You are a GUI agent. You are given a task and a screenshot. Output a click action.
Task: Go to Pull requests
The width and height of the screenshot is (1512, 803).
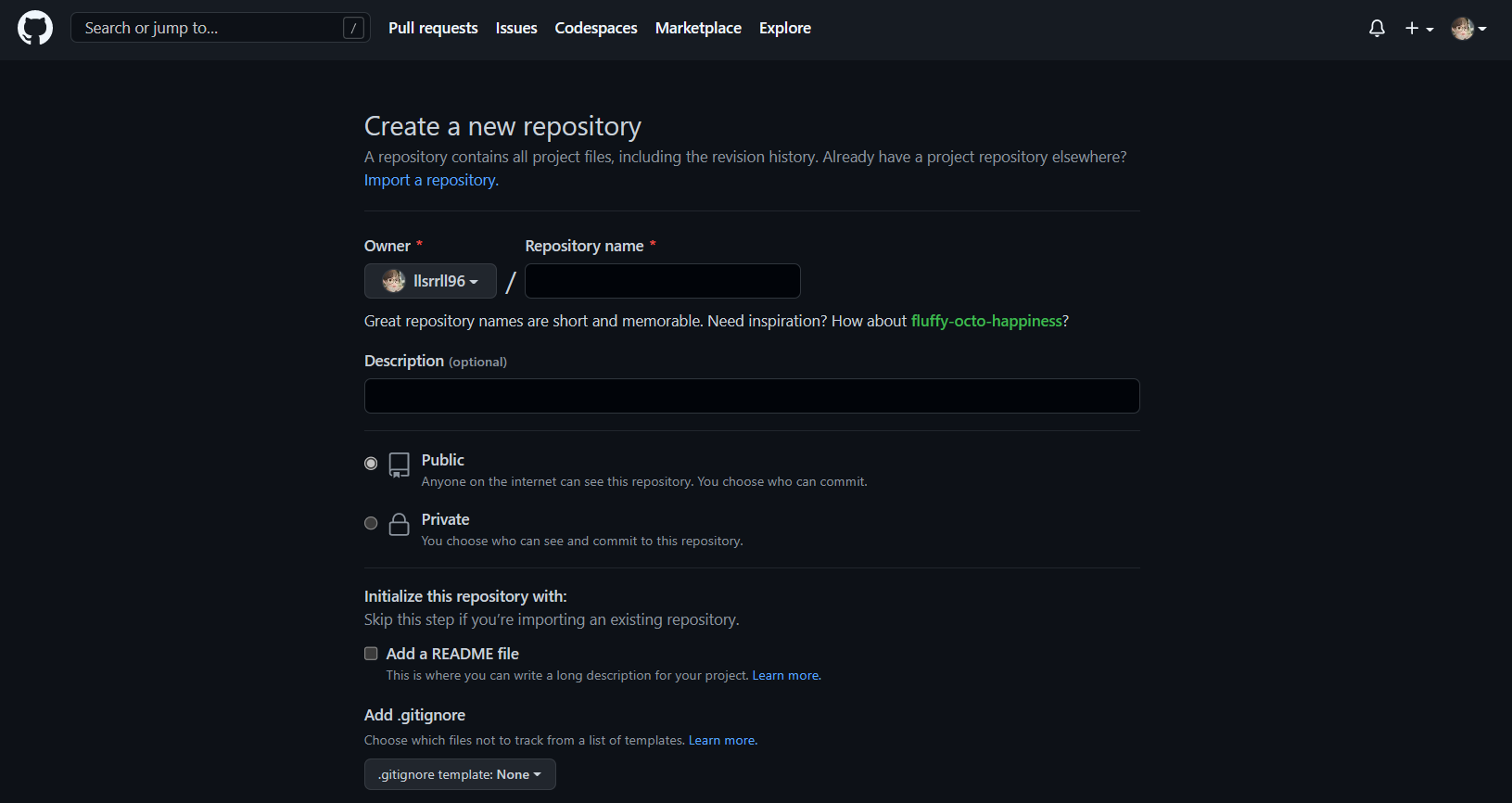(433, 28)
